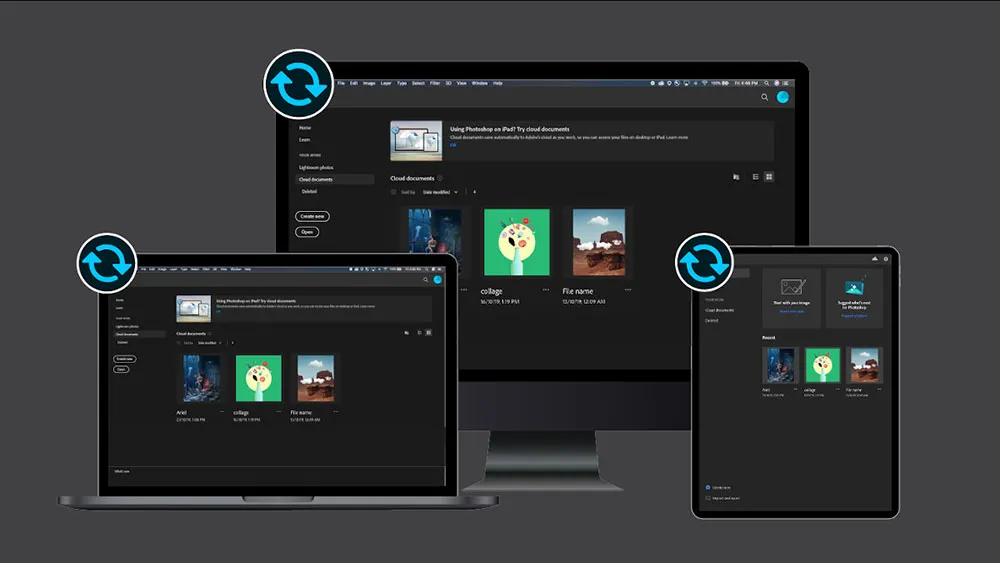Tick the select-all checkbox beside Sort by
The width and height of the screenshot is (1000, 563).
coord(394,191)
